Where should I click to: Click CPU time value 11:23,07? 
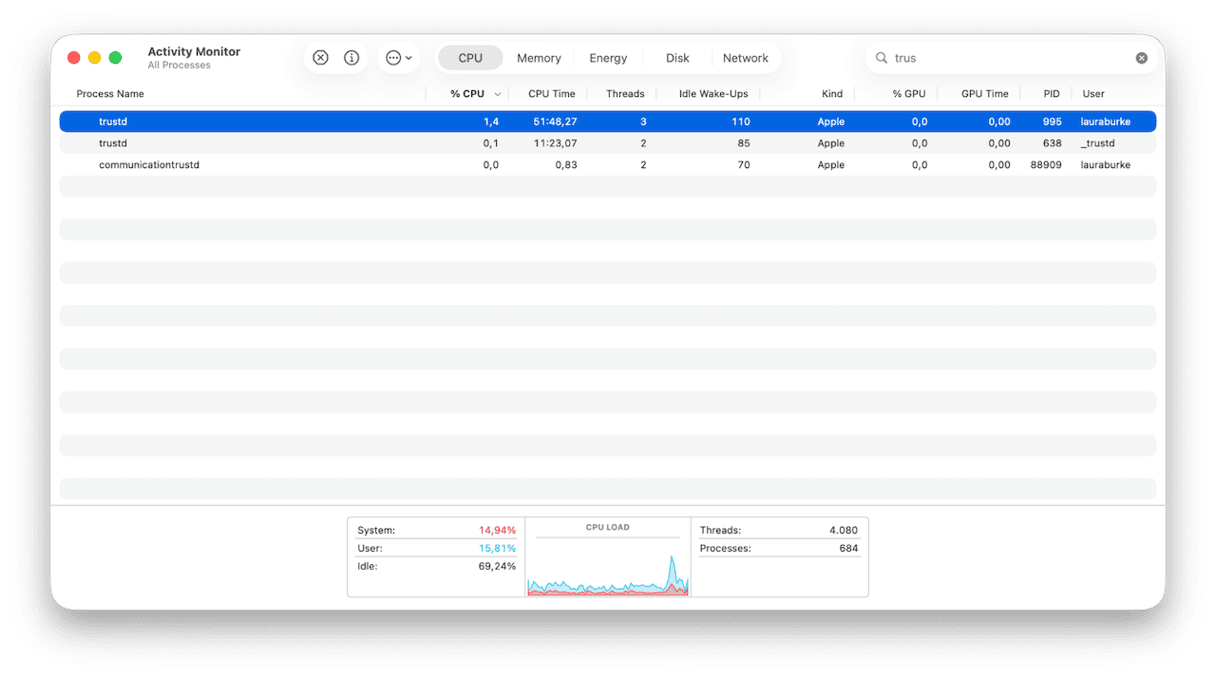point(554,143)
